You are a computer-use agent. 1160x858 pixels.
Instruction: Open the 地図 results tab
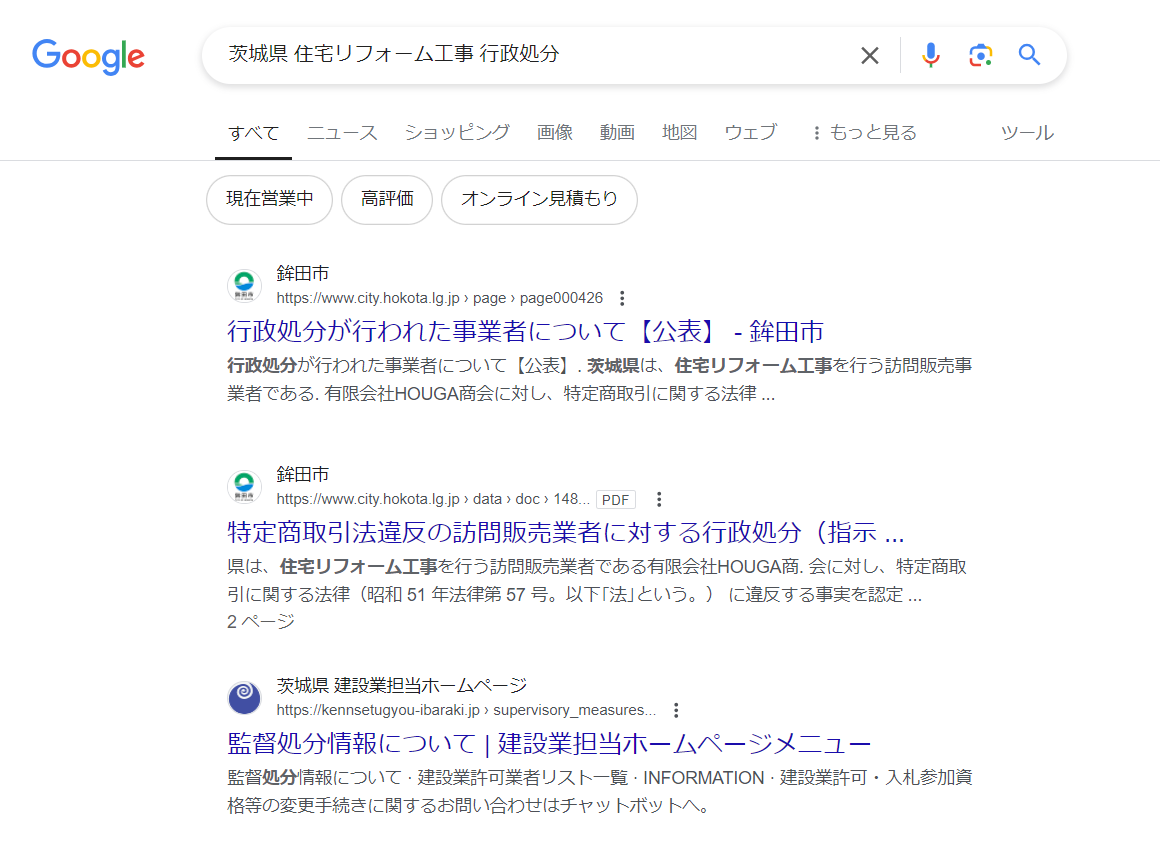pos(679,133)
